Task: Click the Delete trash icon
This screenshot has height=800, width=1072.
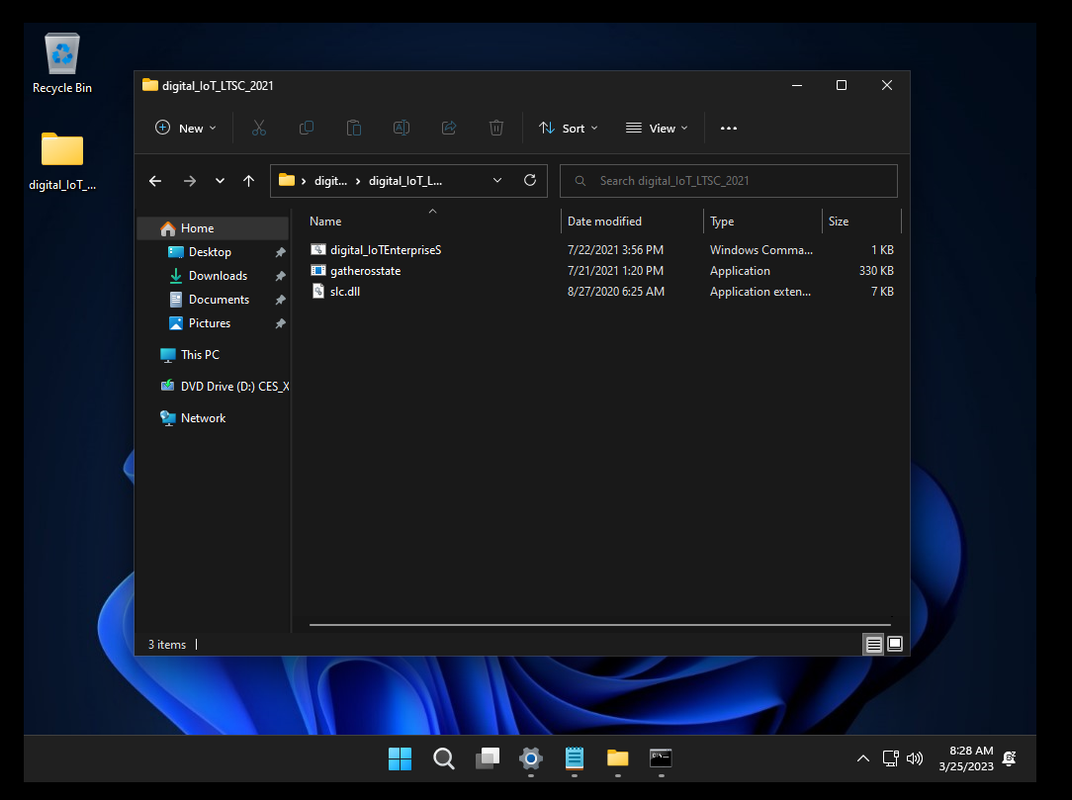Action: (x=496, y=128)
